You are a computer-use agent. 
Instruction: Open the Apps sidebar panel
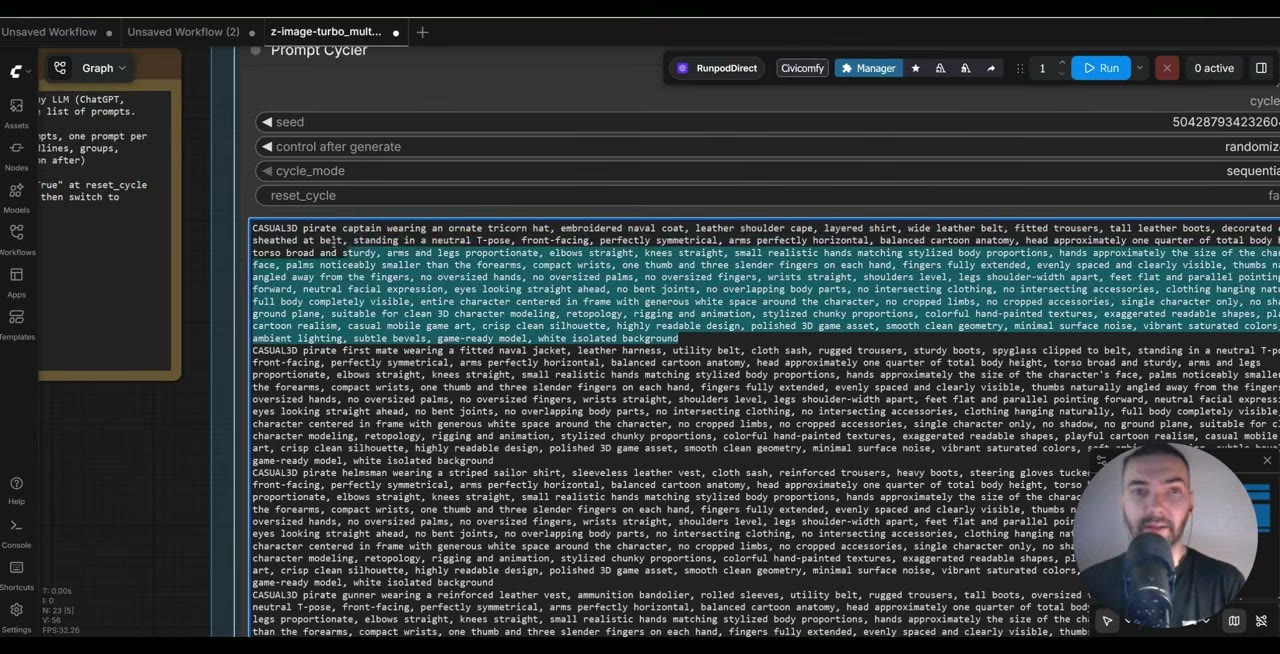pyautogui.click(x=16, y=281)
